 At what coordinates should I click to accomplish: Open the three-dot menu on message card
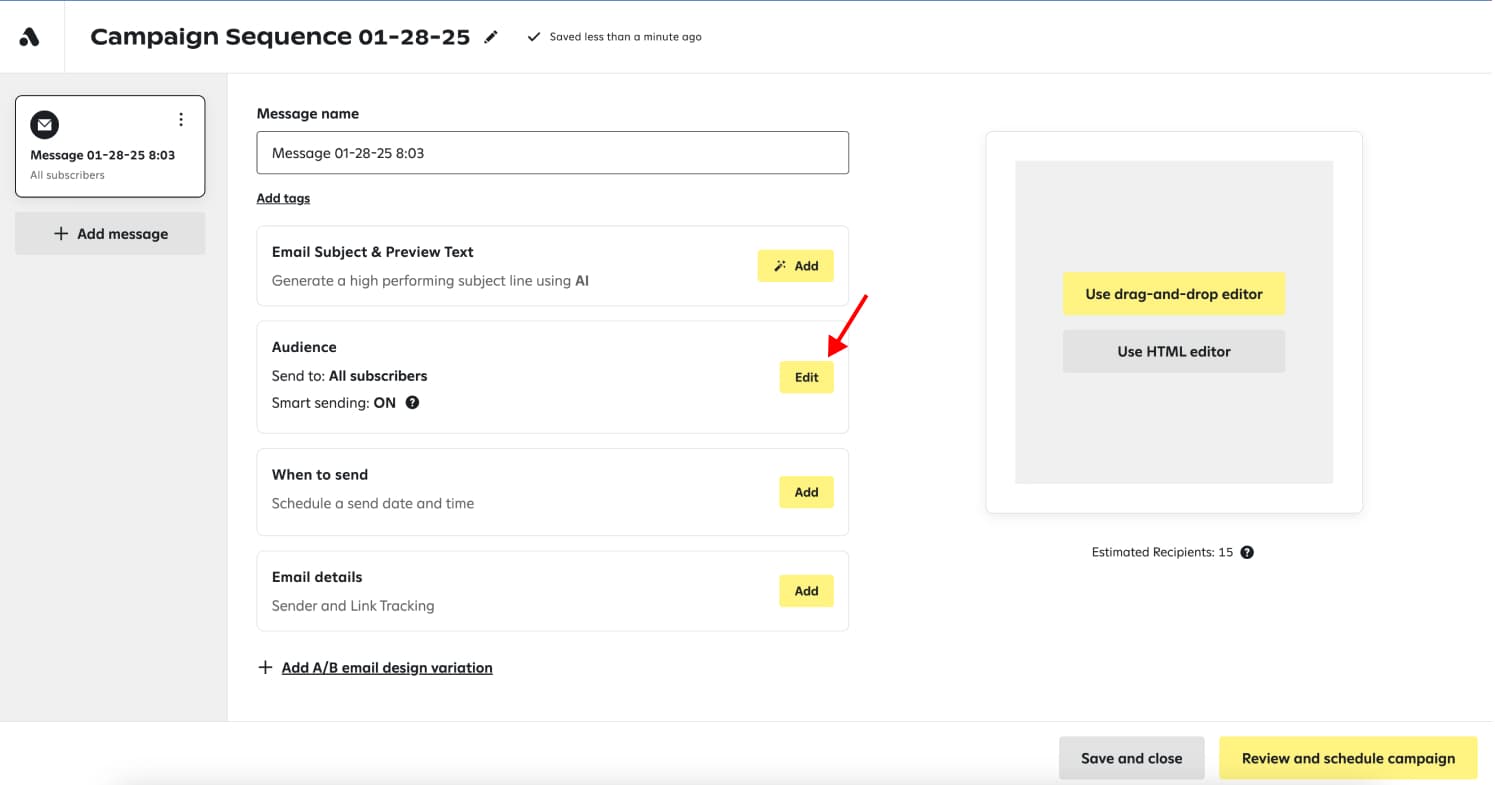coord(181,120)
